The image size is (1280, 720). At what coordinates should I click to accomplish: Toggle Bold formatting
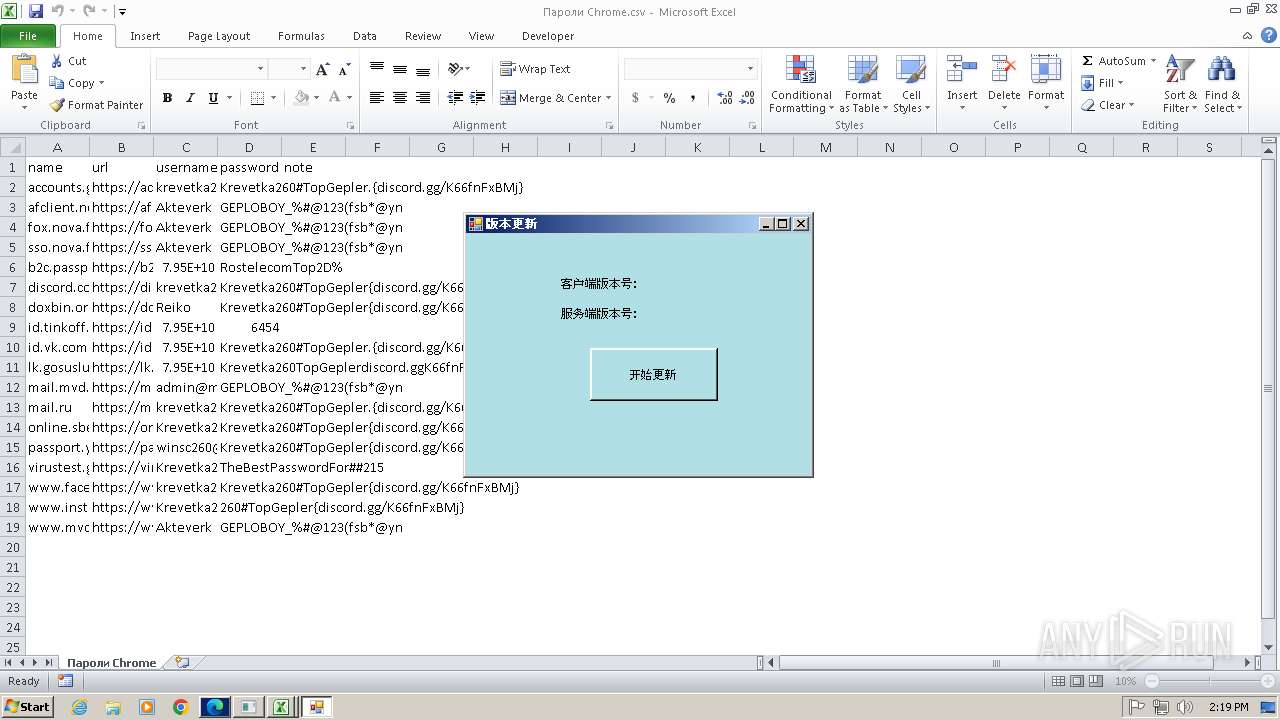point(167,98)
